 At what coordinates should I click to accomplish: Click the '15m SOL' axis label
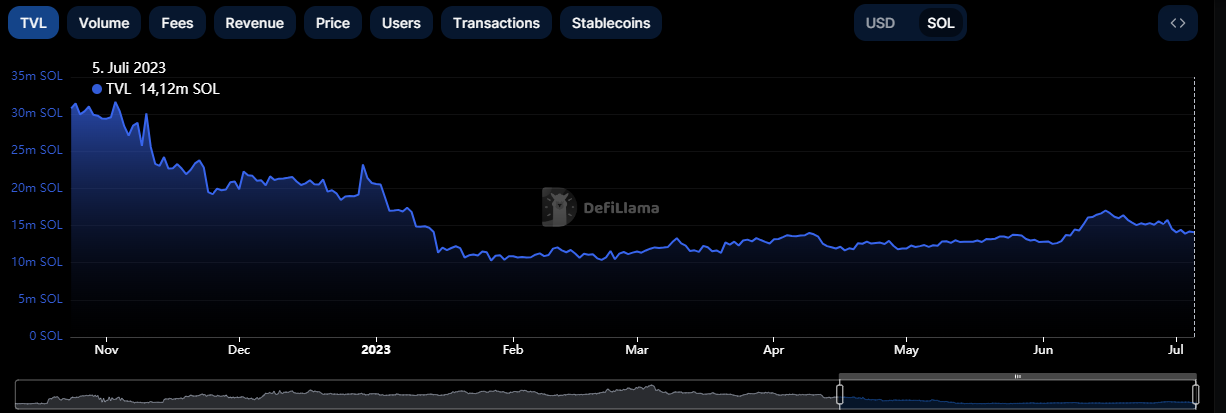tap(37, 225)
